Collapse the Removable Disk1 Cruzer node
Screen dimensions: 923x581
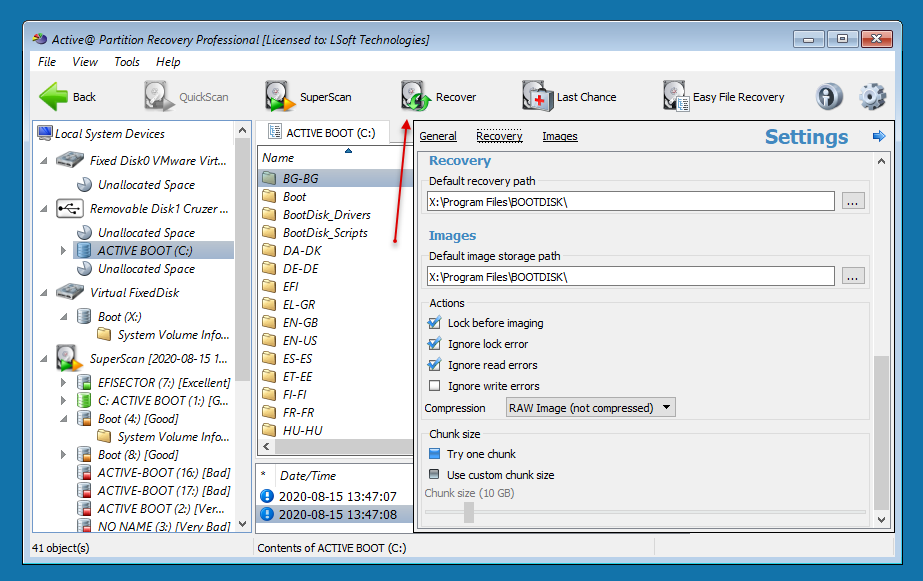point(44,208)
